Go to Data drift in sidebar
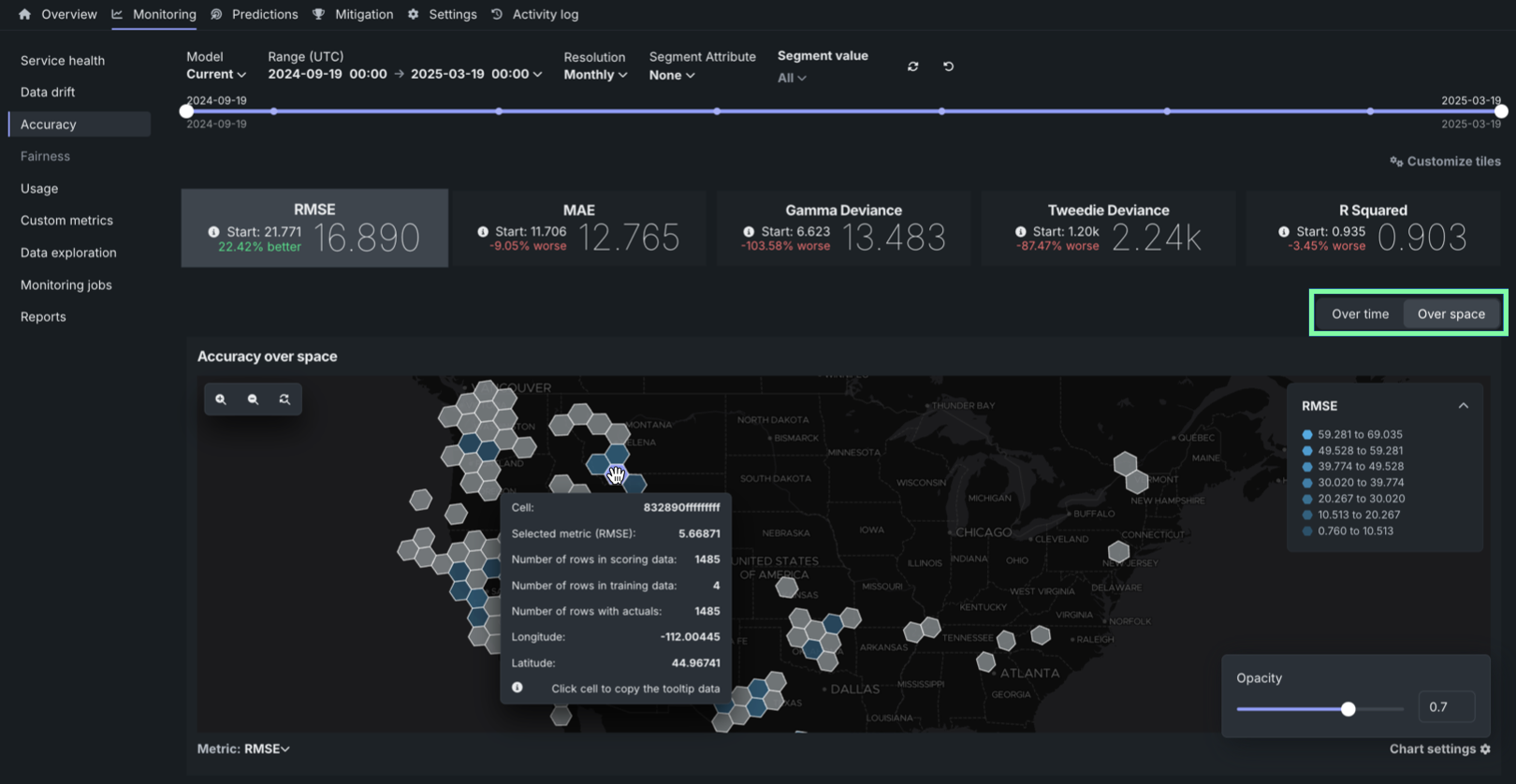 tap(48, 92)
